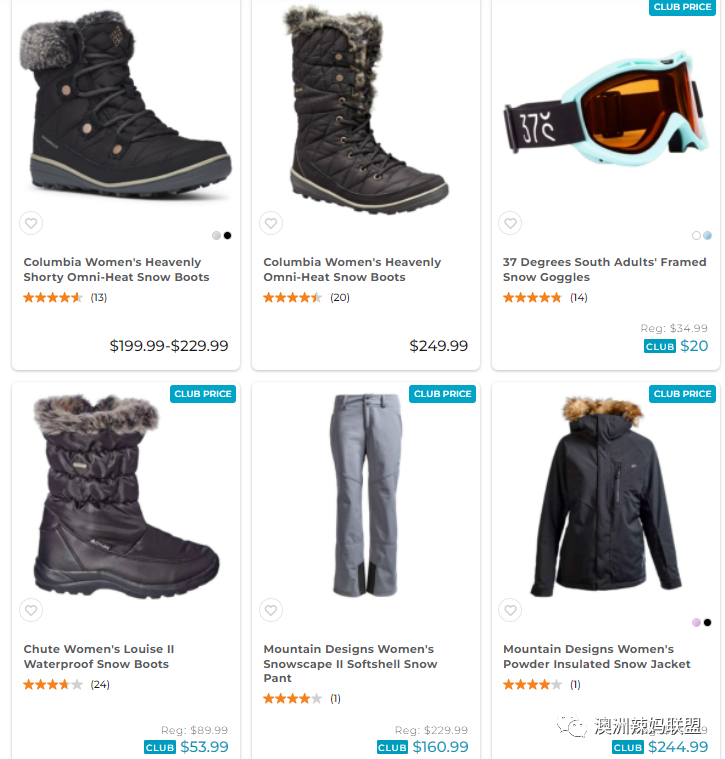Save Chute Louise II boots via heart icon
The height and width of the screenshot is (759, 725).
tap(31, 610)
